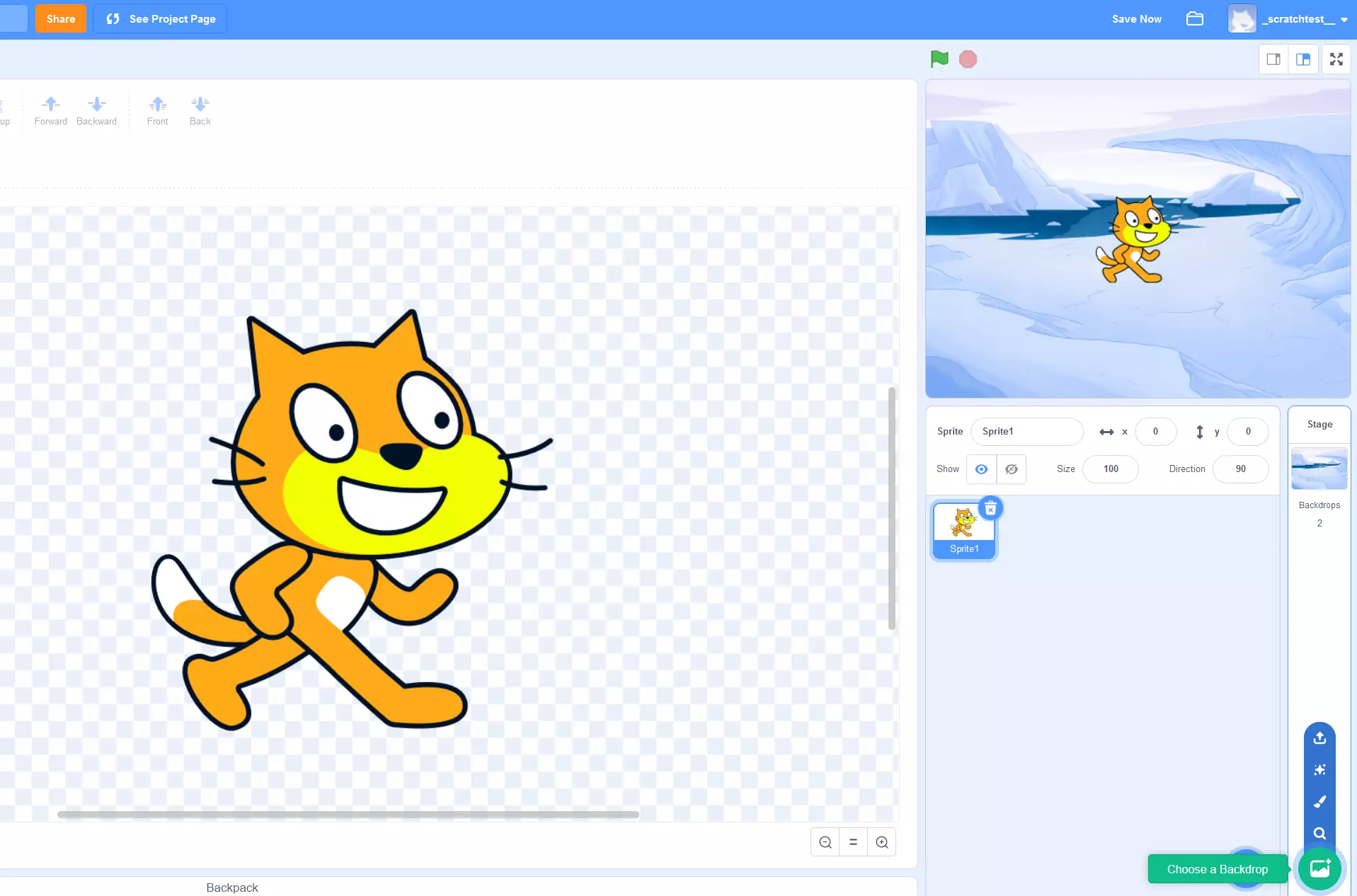This screenshot has width=1357, height=896.
Task: Click the red stop sign
Action: click(967, 59)
